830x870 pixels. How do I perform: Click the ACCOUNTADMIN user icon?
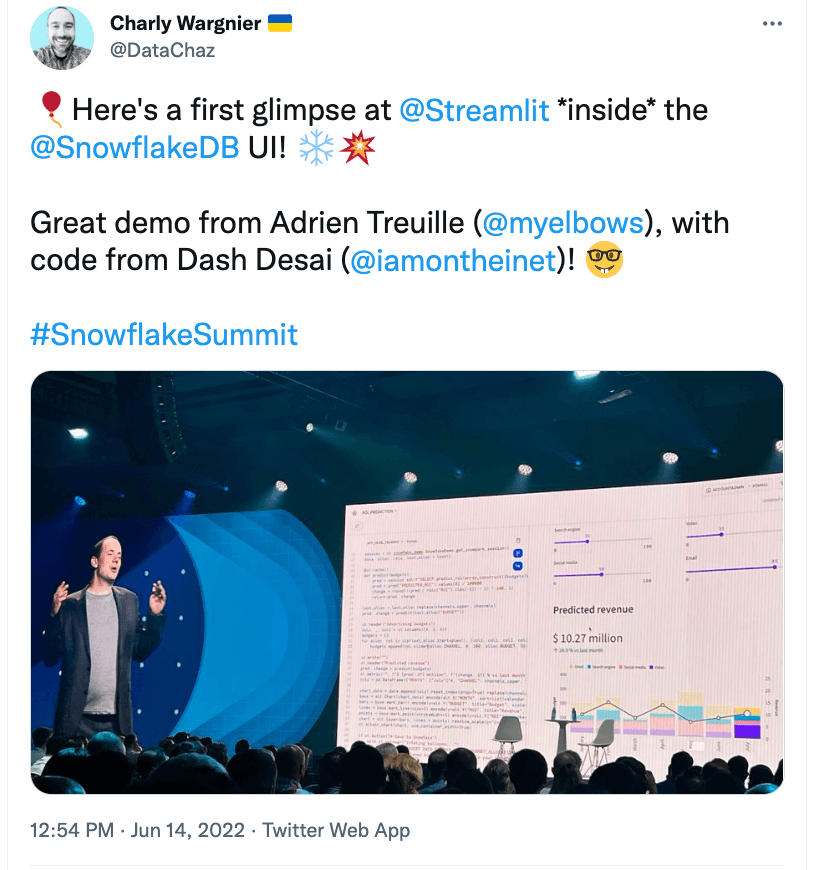point(708,489)
